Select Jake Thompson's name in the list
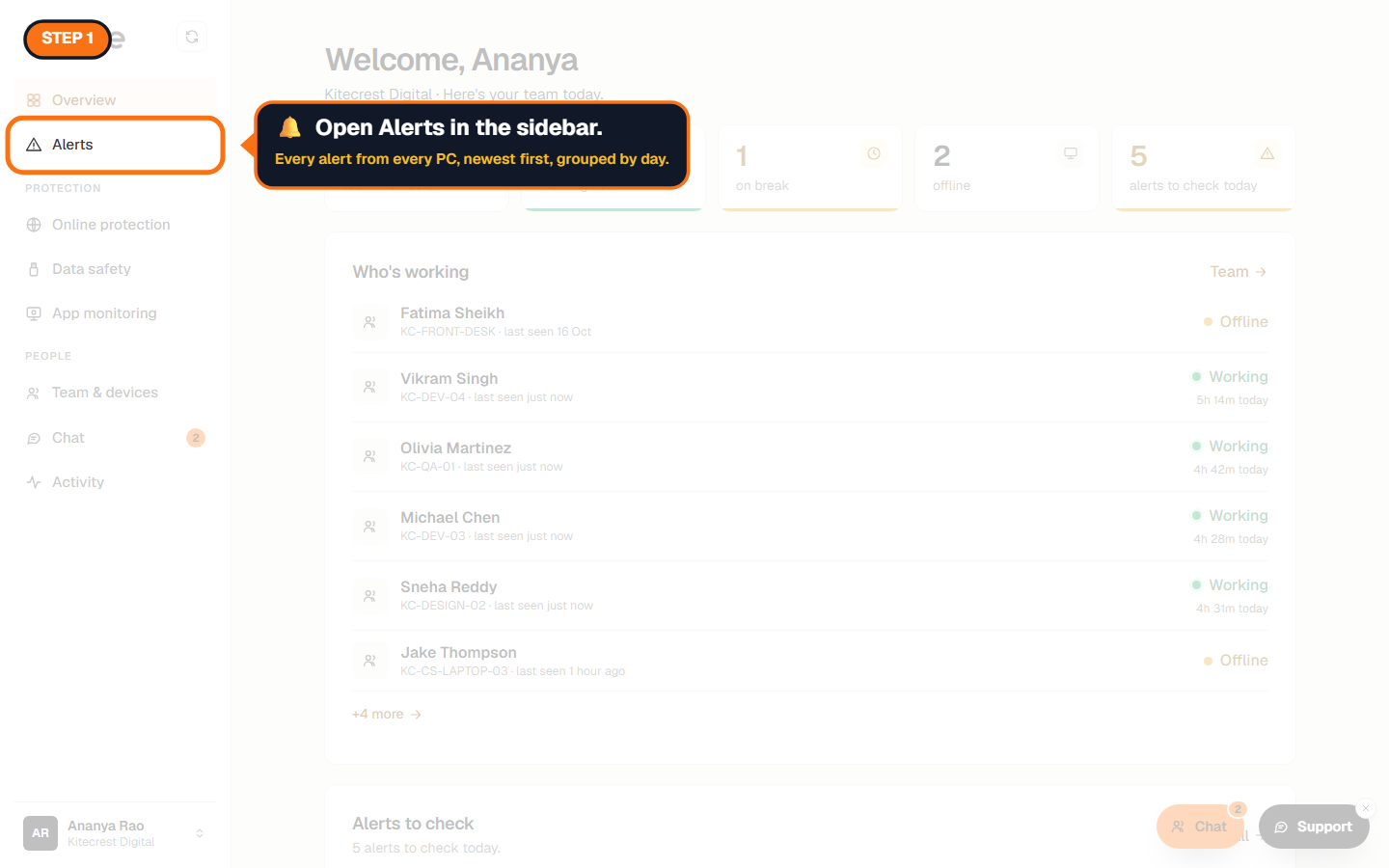1389x868 pixels. point(458,653)
